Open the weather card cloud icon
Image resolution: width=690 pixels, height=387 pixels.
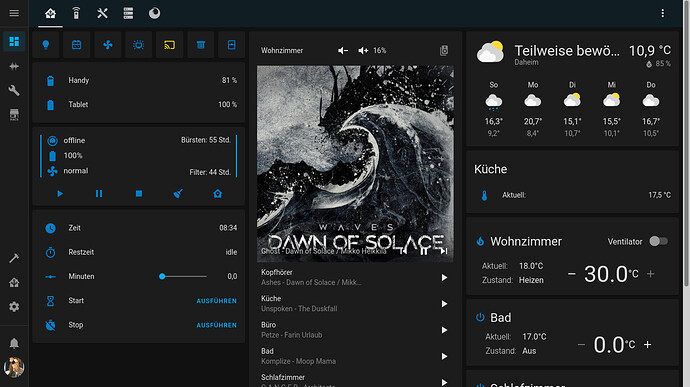point(490,52)
